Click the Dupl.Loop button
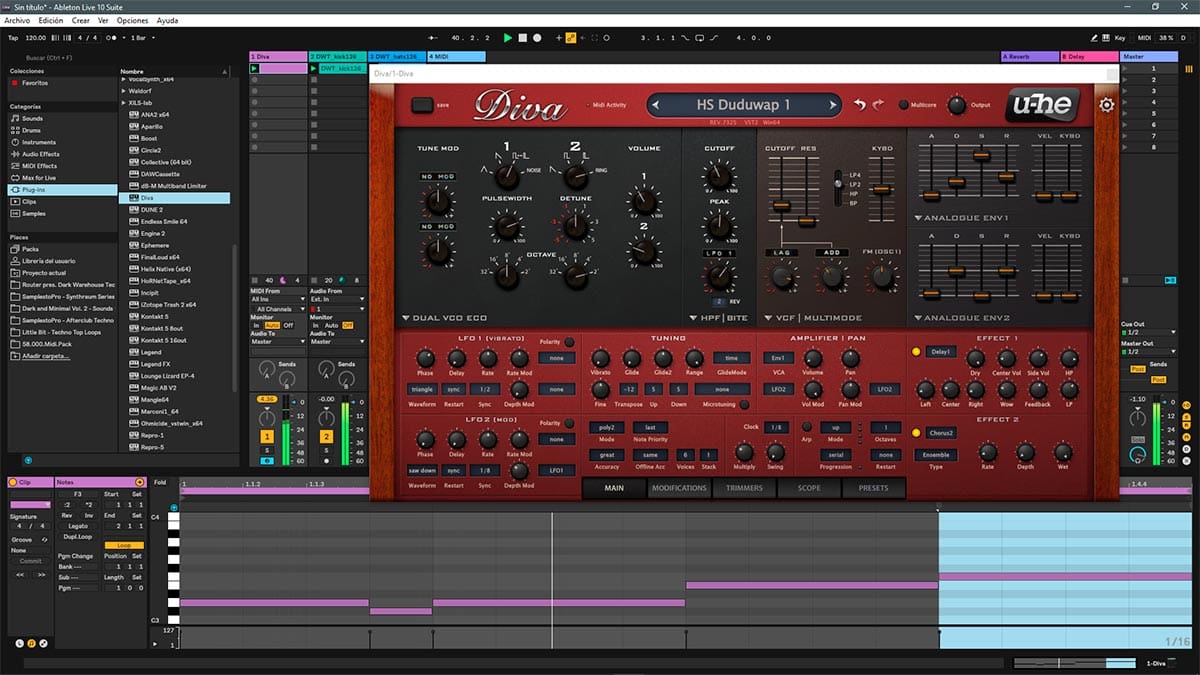The height and width of the screenshot is (675, 1200). coord(78,536)
